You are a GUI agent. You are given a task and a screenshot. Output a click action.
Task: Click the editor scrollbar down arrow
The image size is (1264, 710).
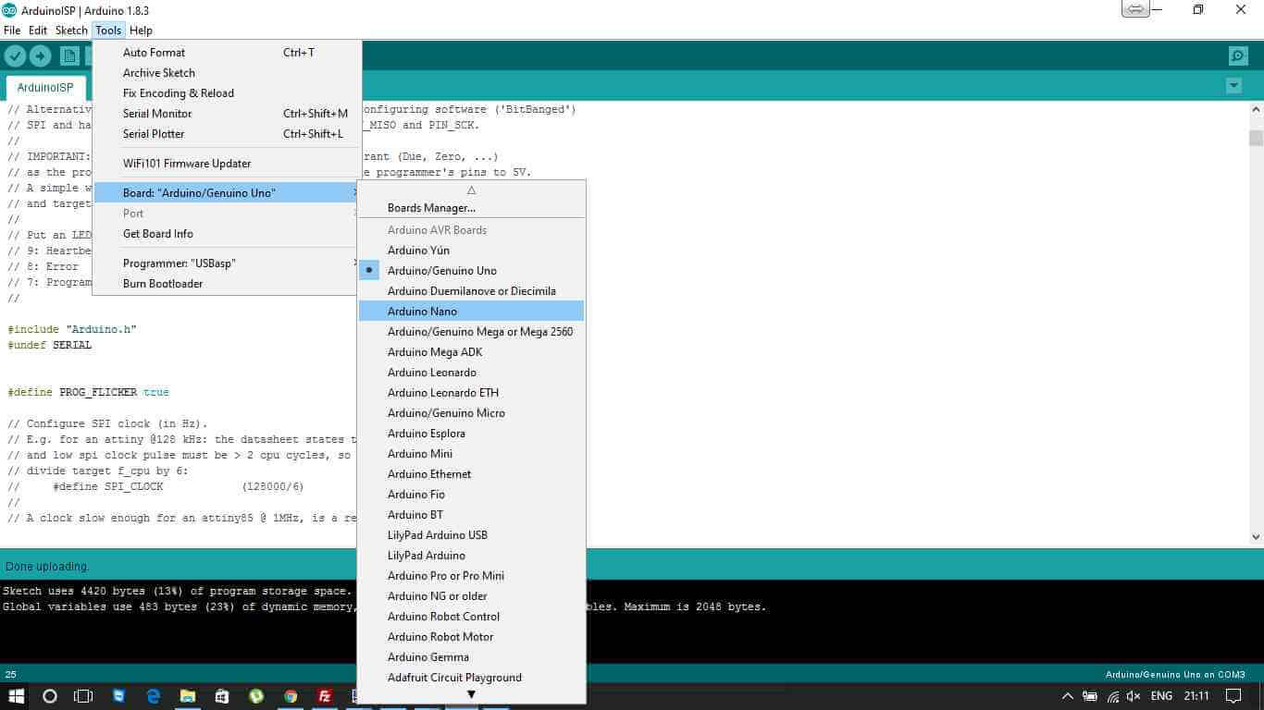tap(1256, 537)
